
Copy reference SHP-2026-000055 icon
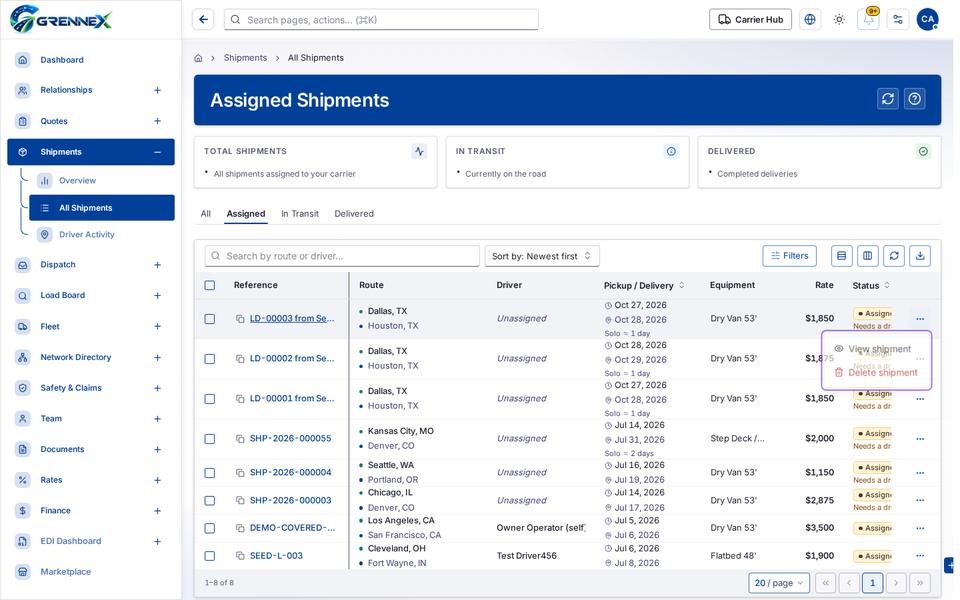pyautogui.click(x=240, y=439)
